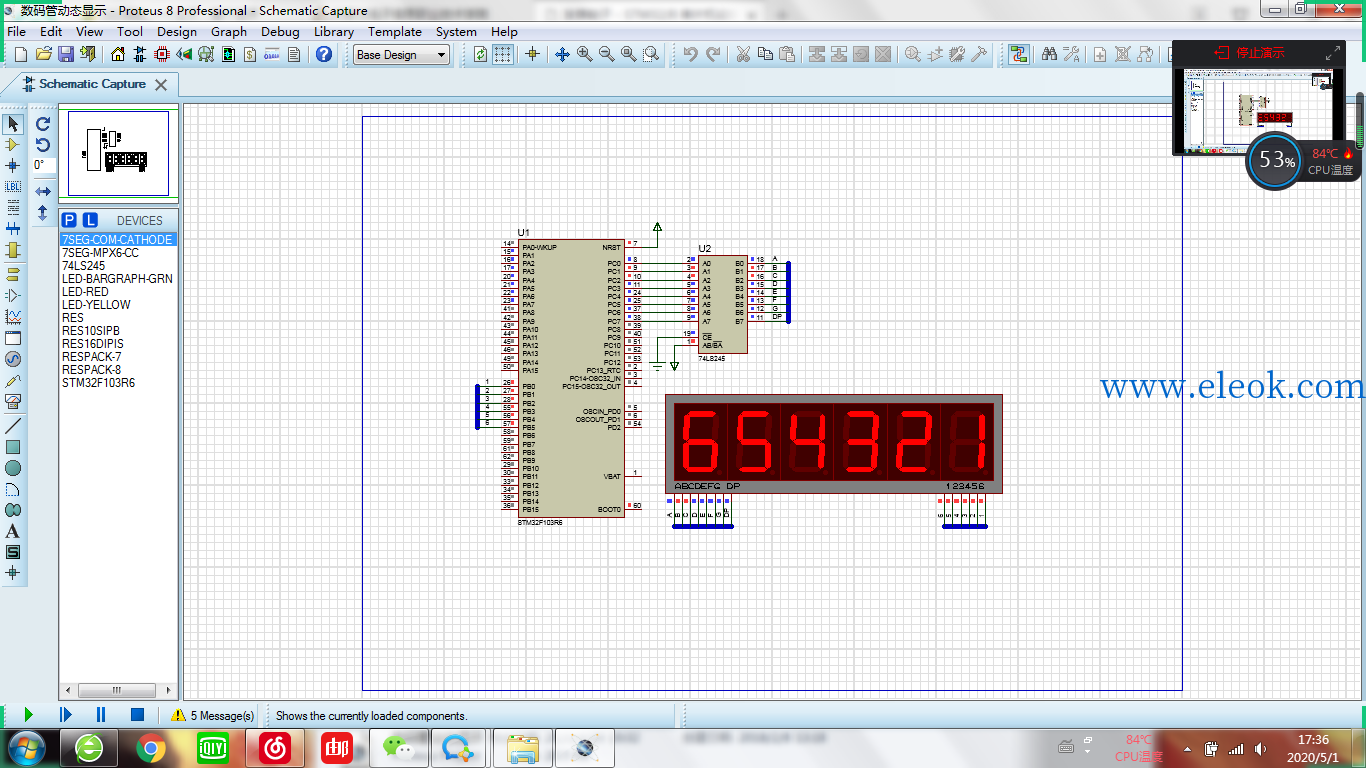Image resolution: width=1366 pixels, height=768 pixels.
Task: Pick devices with P button
Action: 69,220
